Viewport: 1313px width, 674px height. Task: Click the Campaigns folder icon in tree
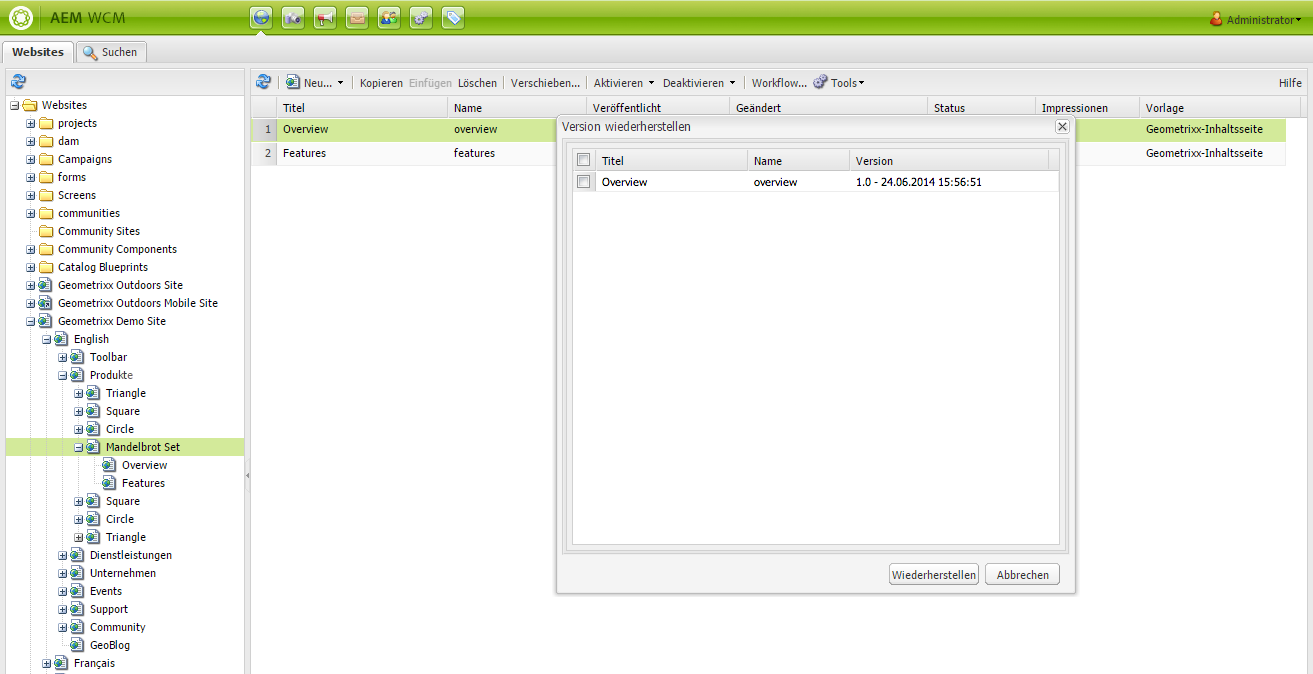pos(46,159)
